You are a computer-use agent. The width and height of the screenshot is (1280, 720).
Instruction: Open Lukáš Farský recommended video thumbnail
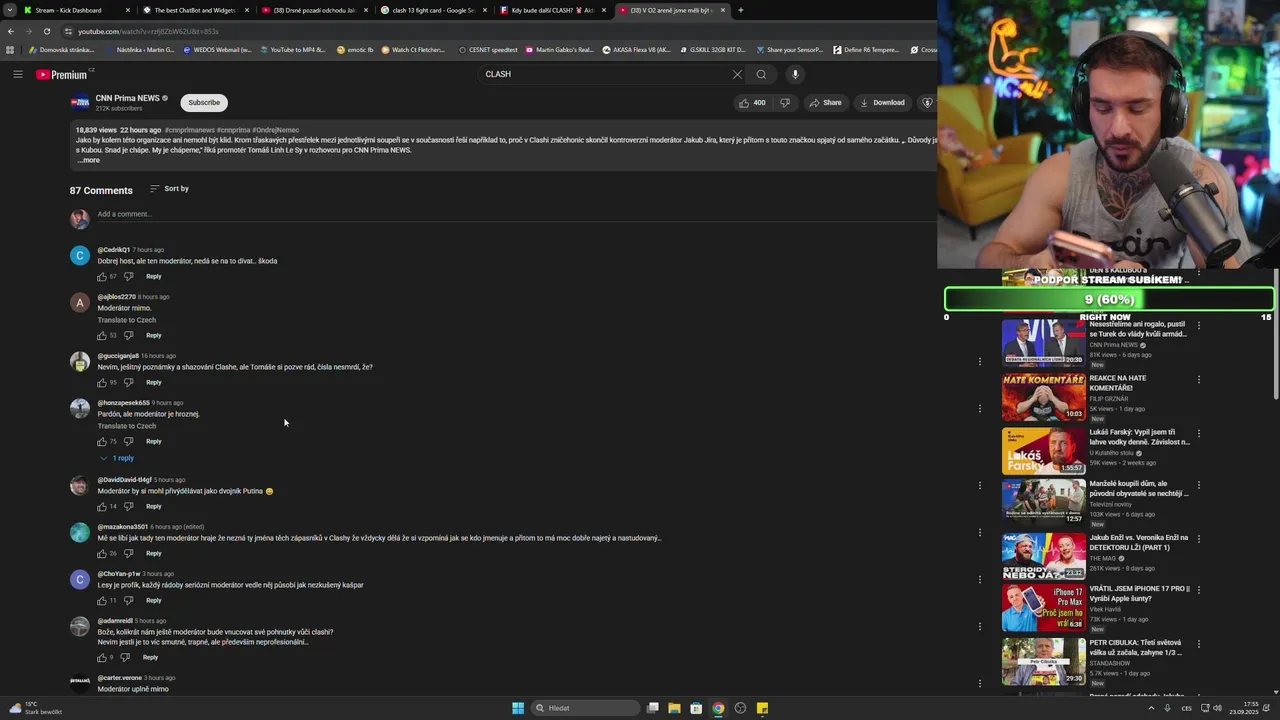point(1043,451)
